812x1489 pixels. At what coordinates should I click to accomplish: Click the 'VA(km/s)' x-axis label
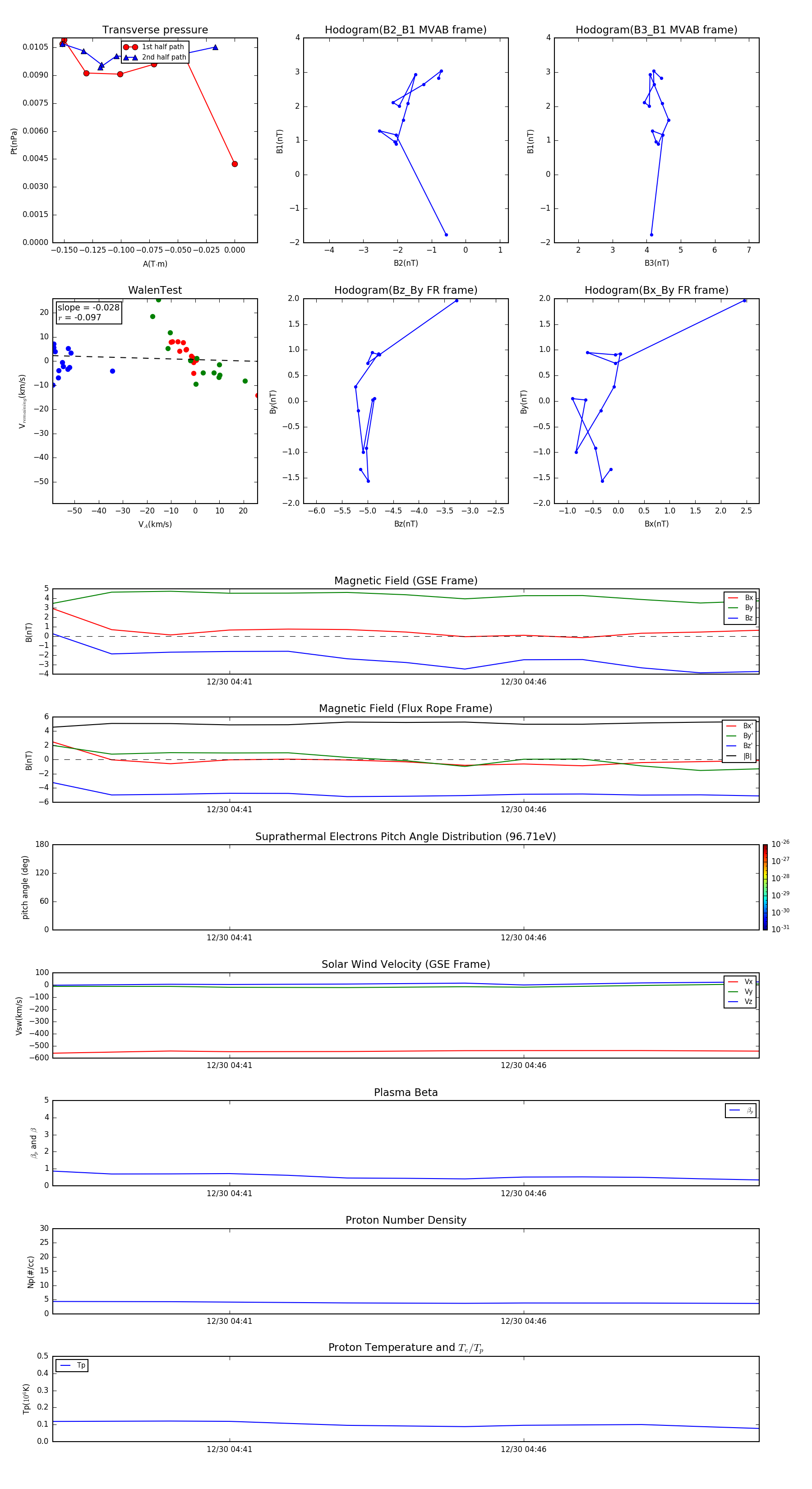[x=155, y=524]
